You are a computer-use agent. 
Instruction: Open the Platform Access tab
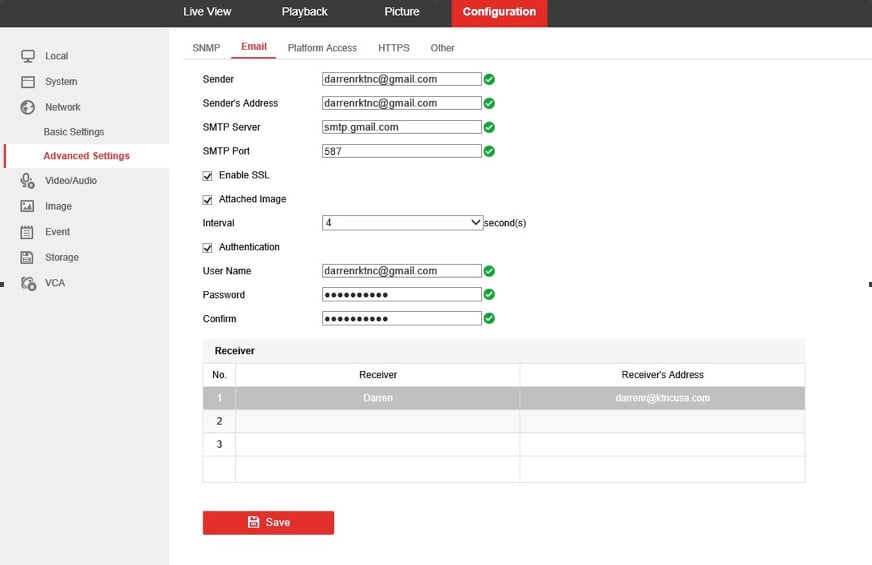click(x=322, y=48)
